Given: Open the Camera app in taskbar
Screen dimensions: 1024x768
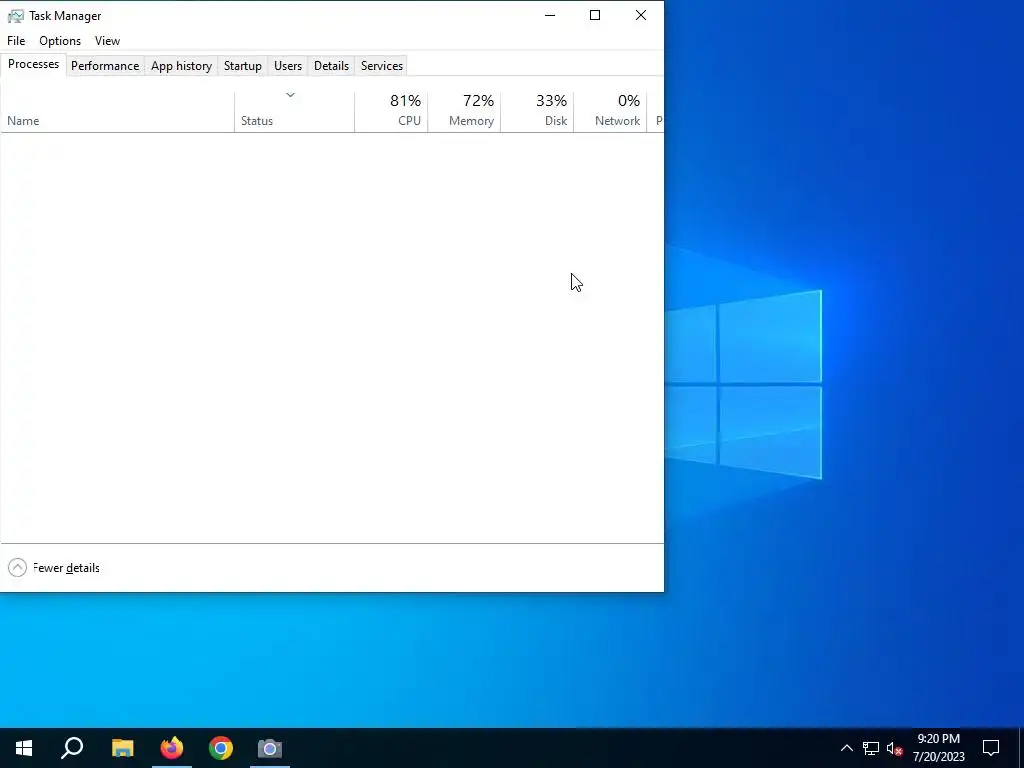Looking at the screenshot, I should 270,748.
